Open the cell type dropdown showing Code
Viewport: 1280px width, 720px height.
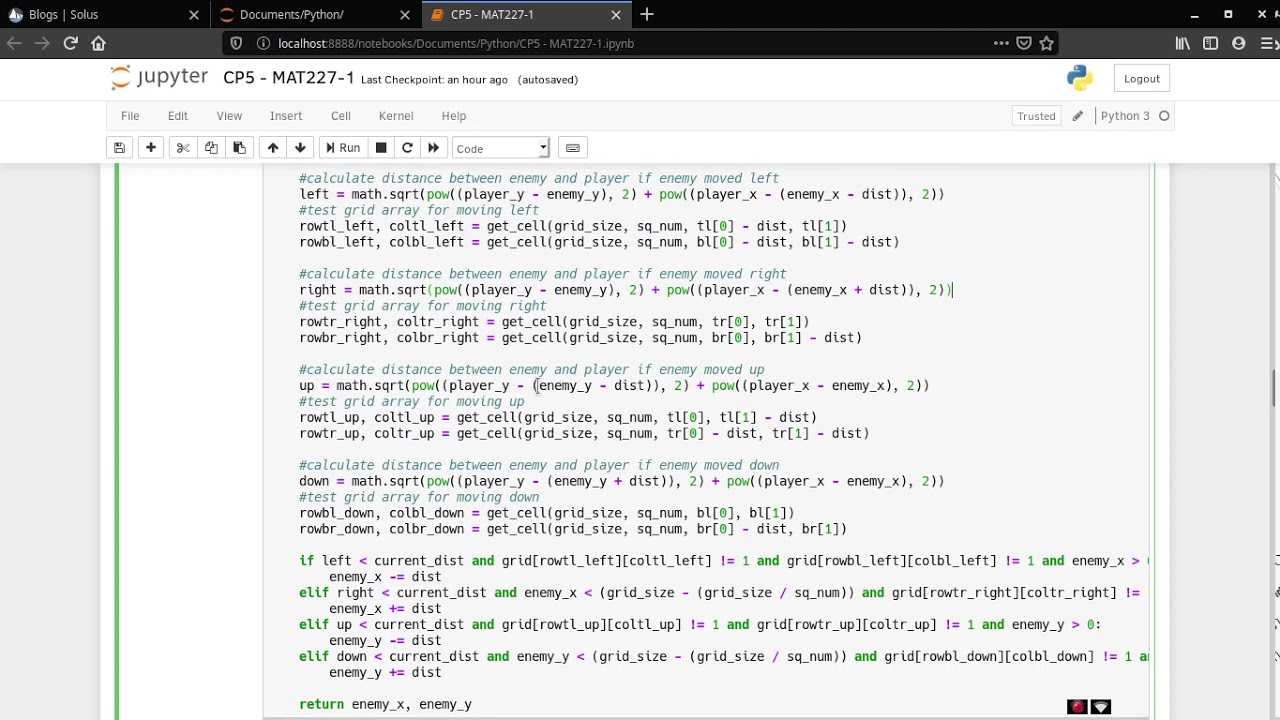501,148
